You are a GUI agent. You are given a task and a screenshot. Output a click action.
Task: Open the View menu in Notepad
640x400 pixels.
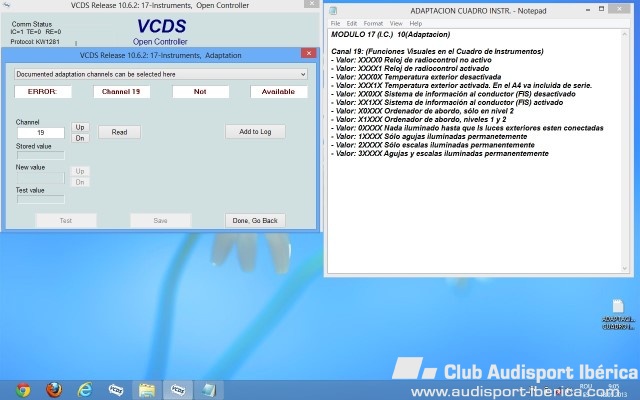396,24
